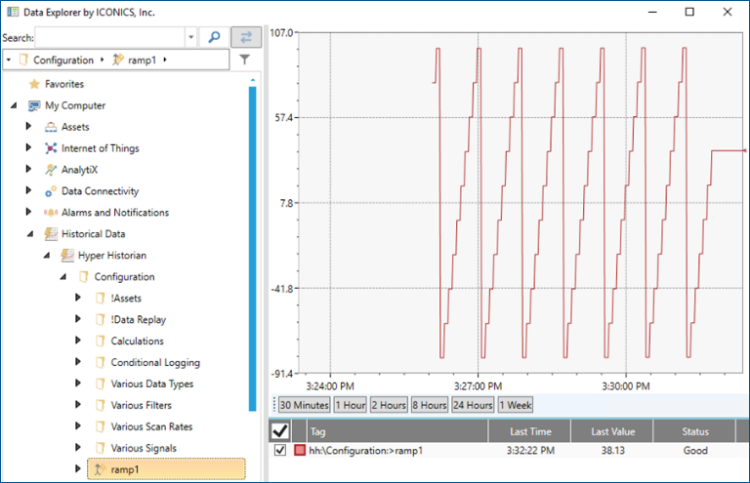The height and width of the screenshot is (483, 750).
Task: Uncheck the ramp1 tag row checkbox
Action: 280,451
